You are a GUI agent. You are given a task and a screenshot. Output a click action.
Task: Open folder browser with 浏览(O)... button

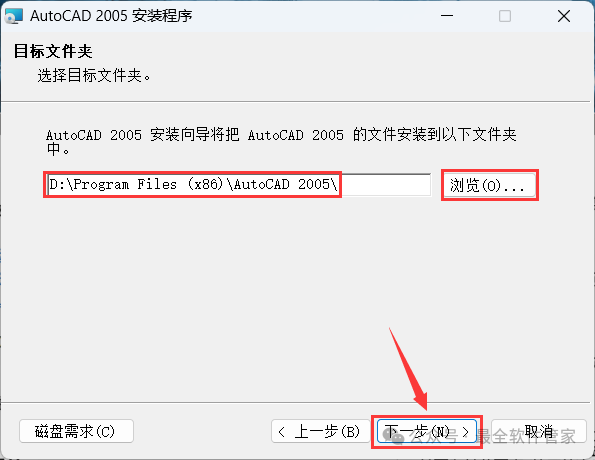[x=490, y=185]
